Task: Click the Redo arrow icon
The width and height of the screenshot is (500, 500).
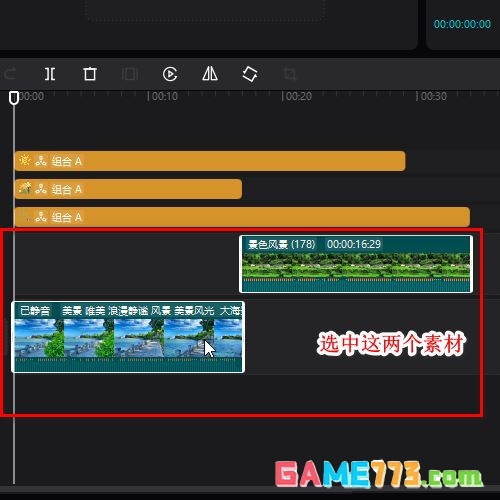Action: (x=10, y=74)
